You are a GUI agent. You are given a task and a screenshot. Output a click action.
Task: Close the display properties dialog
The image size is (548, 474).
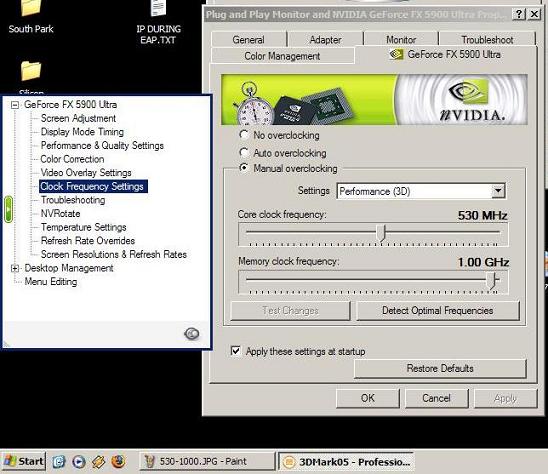(x=534, y=14)
